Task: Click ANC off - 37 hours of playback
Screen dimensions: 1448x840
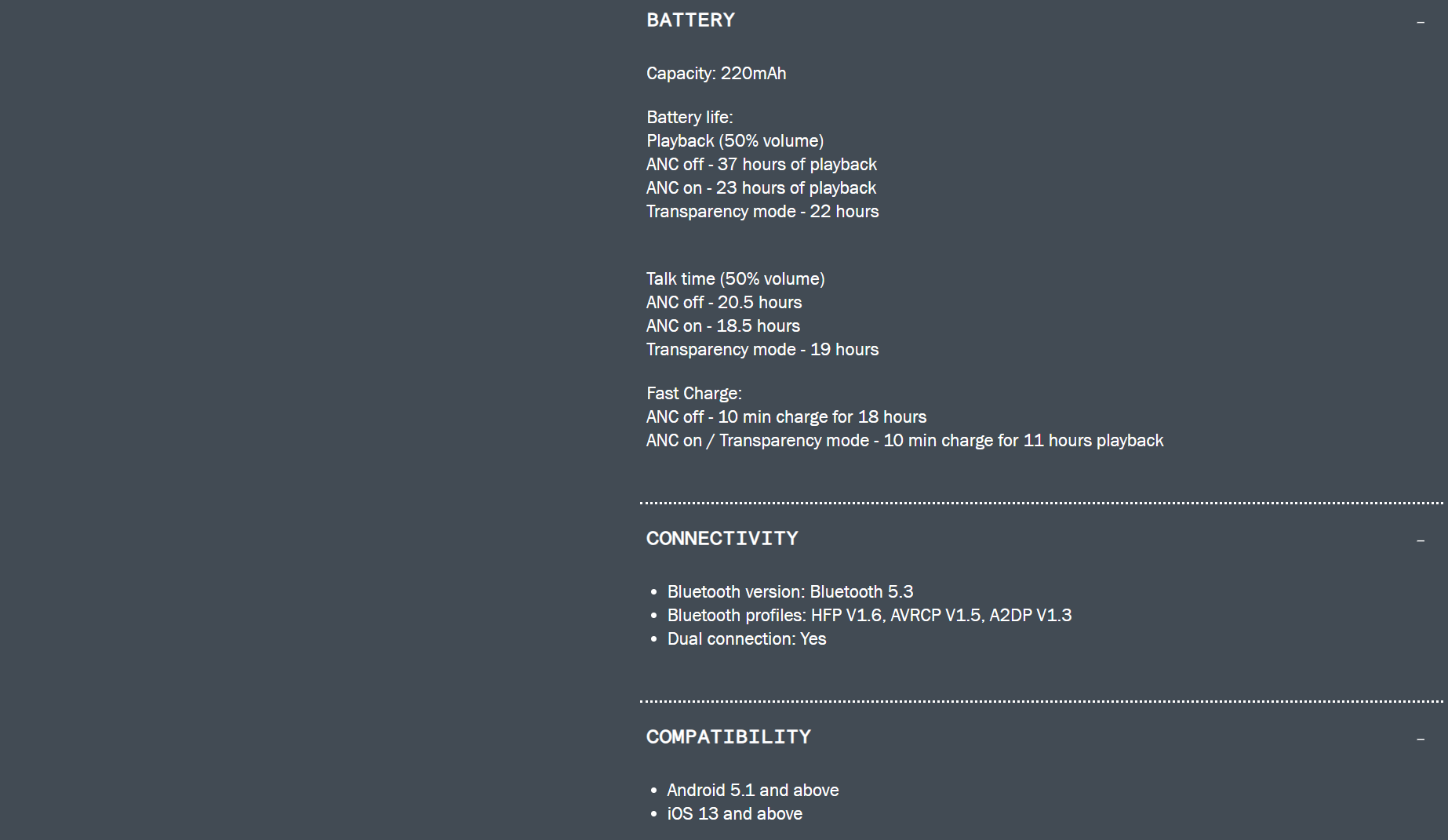Action: [762, 165]
